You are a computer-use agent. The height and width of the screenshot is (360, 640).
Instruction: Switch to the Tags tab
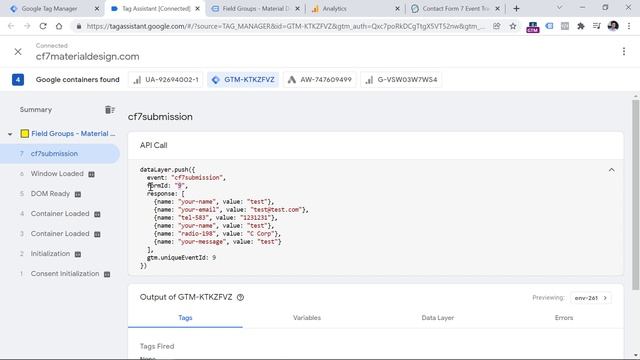185,318
